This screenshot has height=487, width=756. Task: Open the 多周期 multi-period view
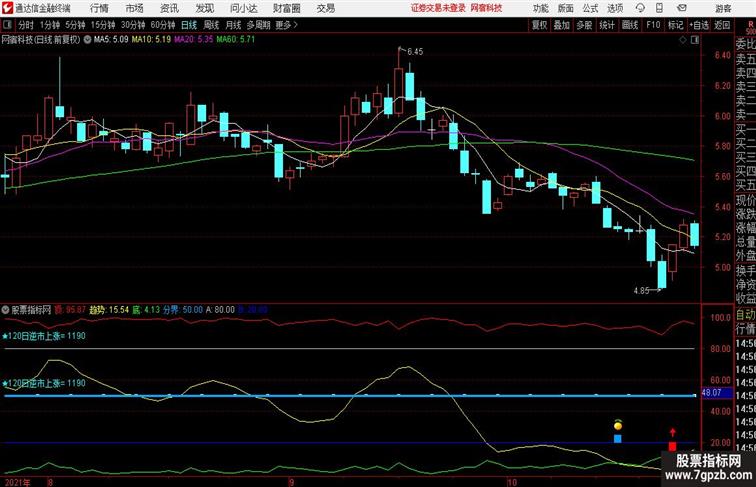(x=258, y=25)
